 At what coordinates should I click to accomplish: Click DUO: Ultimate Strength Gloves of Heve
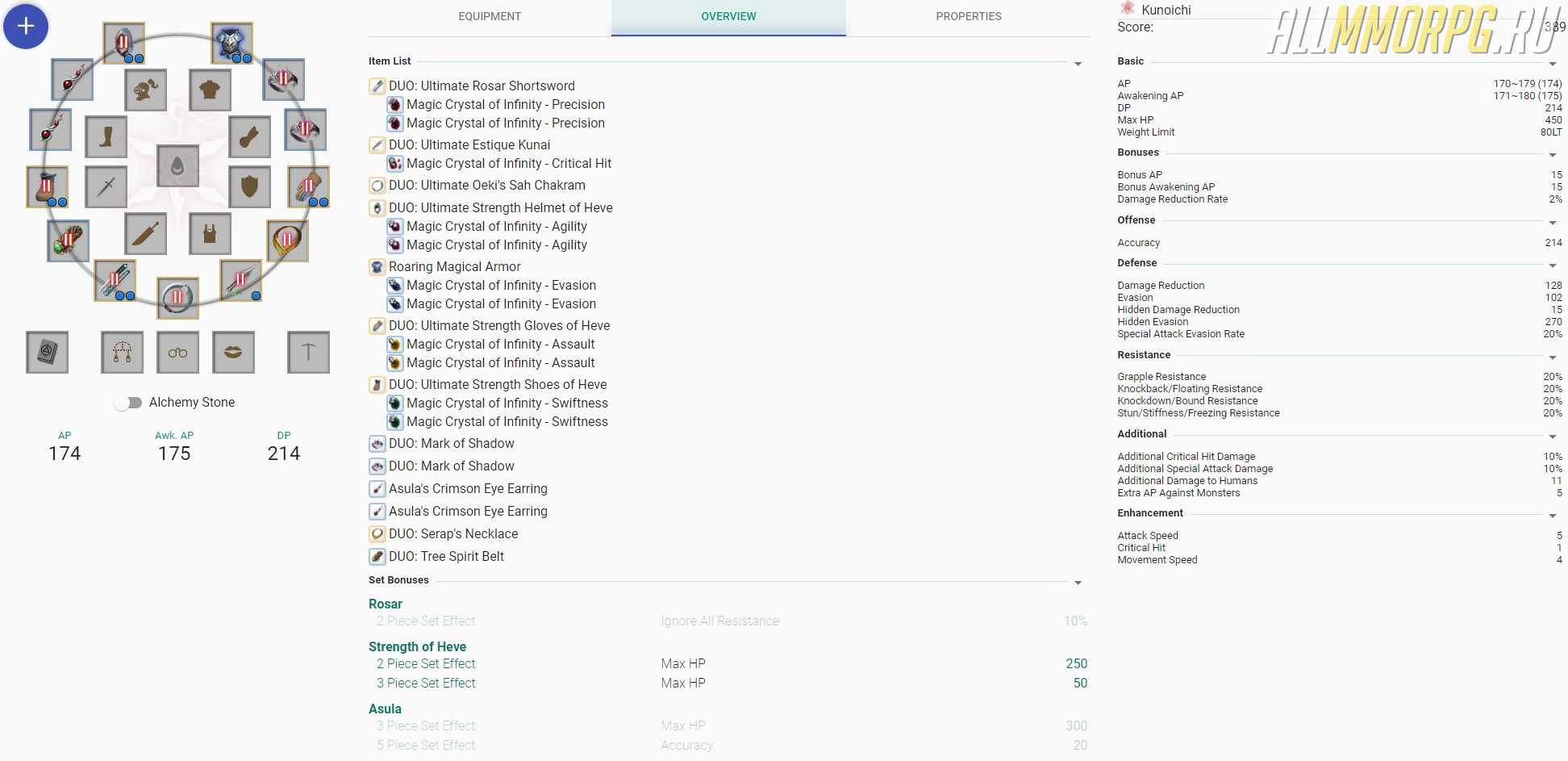pyautogui.click(x=499, y=325)
